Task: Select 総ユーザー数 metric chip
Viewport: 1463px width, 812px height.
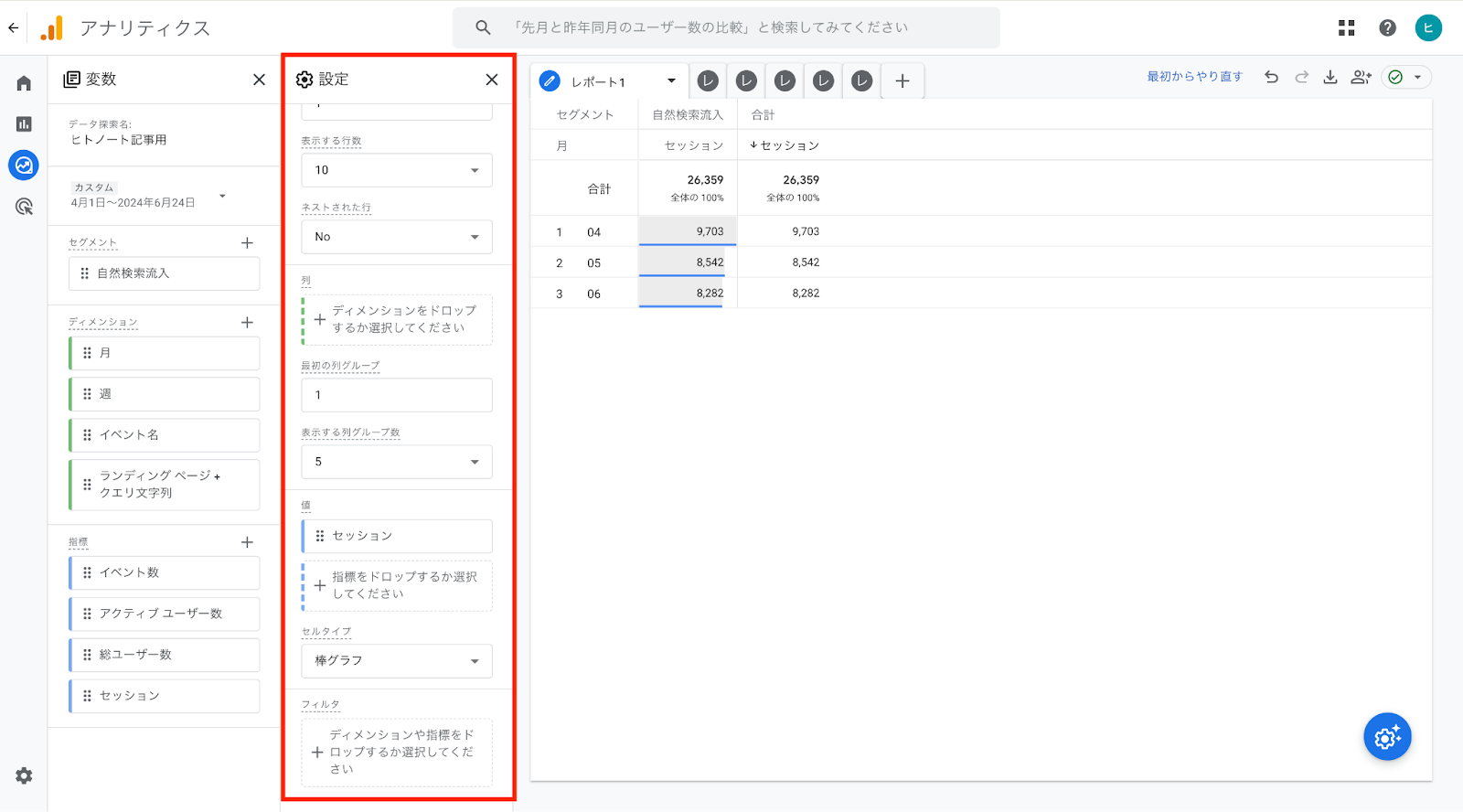Action: [165, 655]
